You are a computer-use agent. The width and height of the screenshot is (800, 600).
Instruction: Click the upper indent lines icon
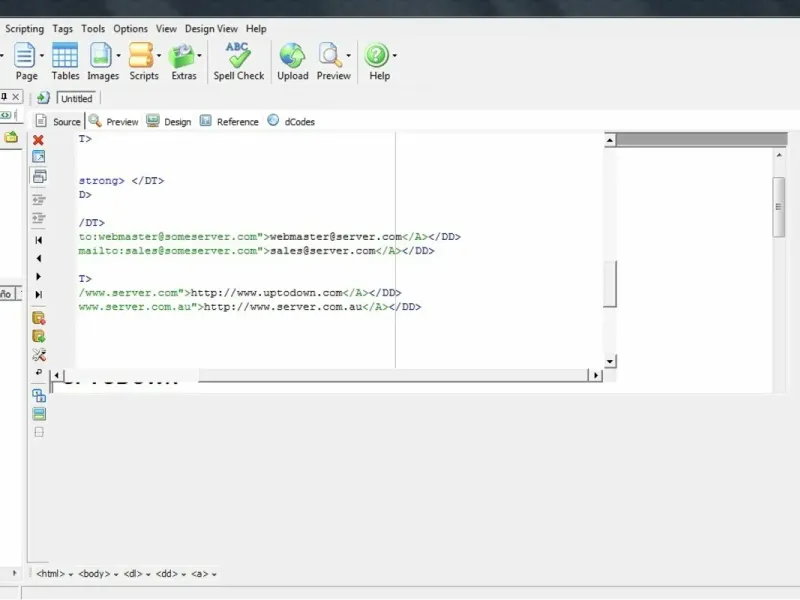[x=39, y=199]
